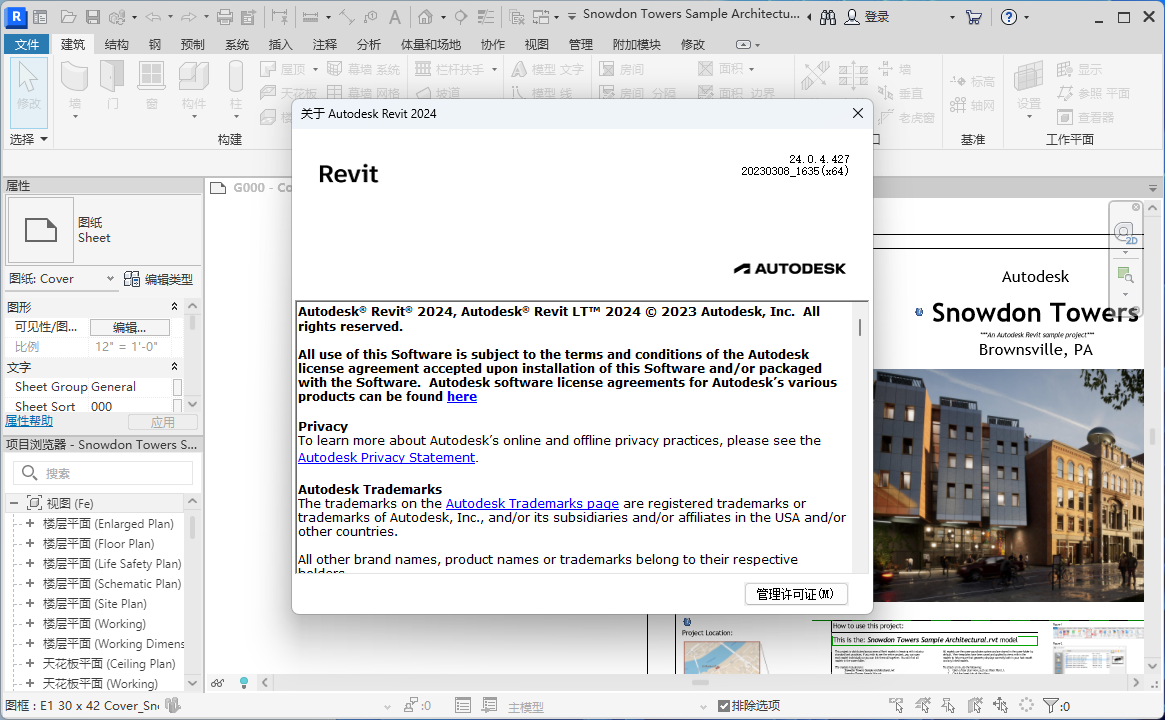Collapse the 文字 properties section

click(x=175, y=367)
